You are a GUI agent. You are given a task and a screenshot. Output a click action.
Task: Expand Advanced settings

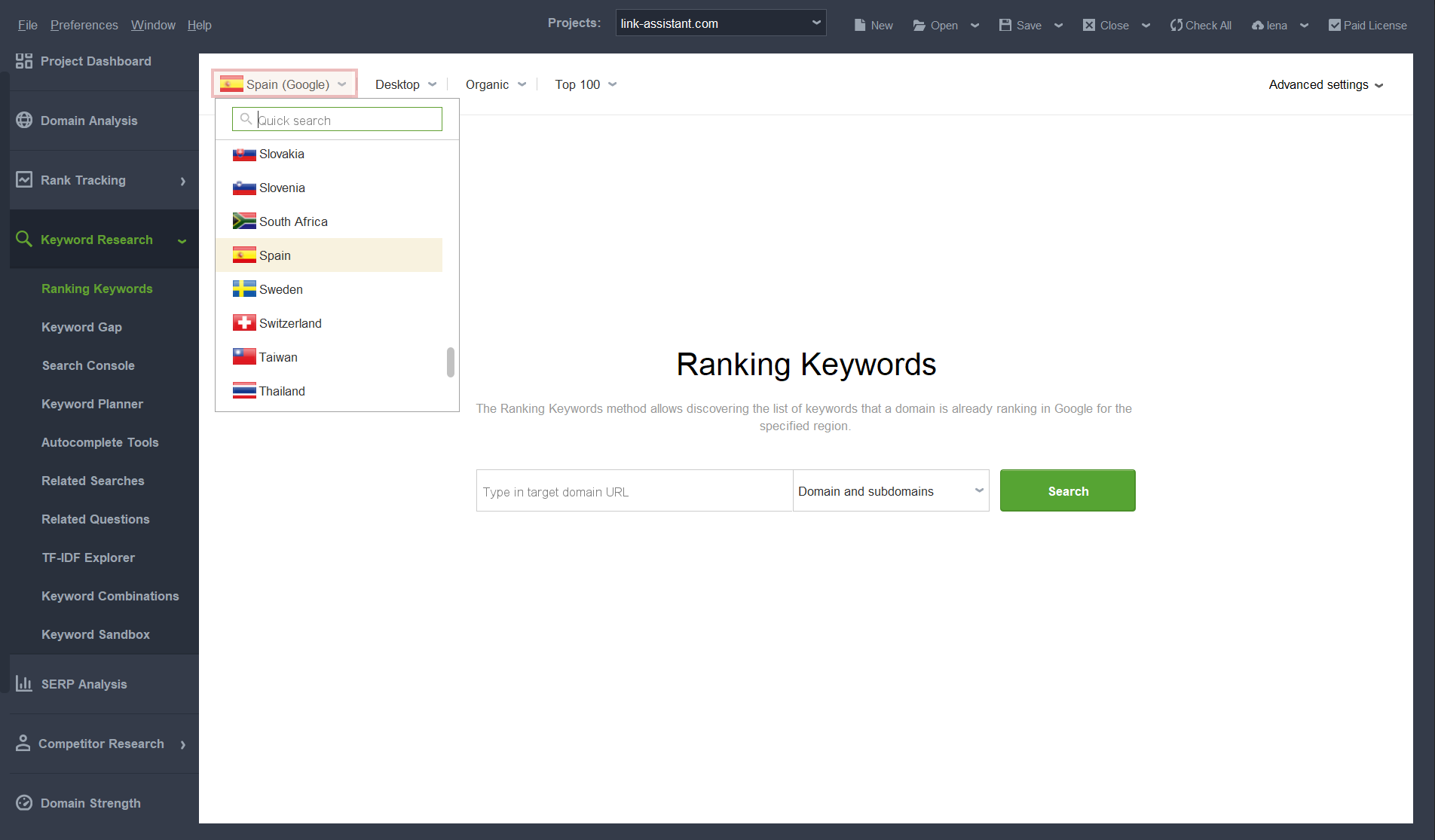[1326, 84]
